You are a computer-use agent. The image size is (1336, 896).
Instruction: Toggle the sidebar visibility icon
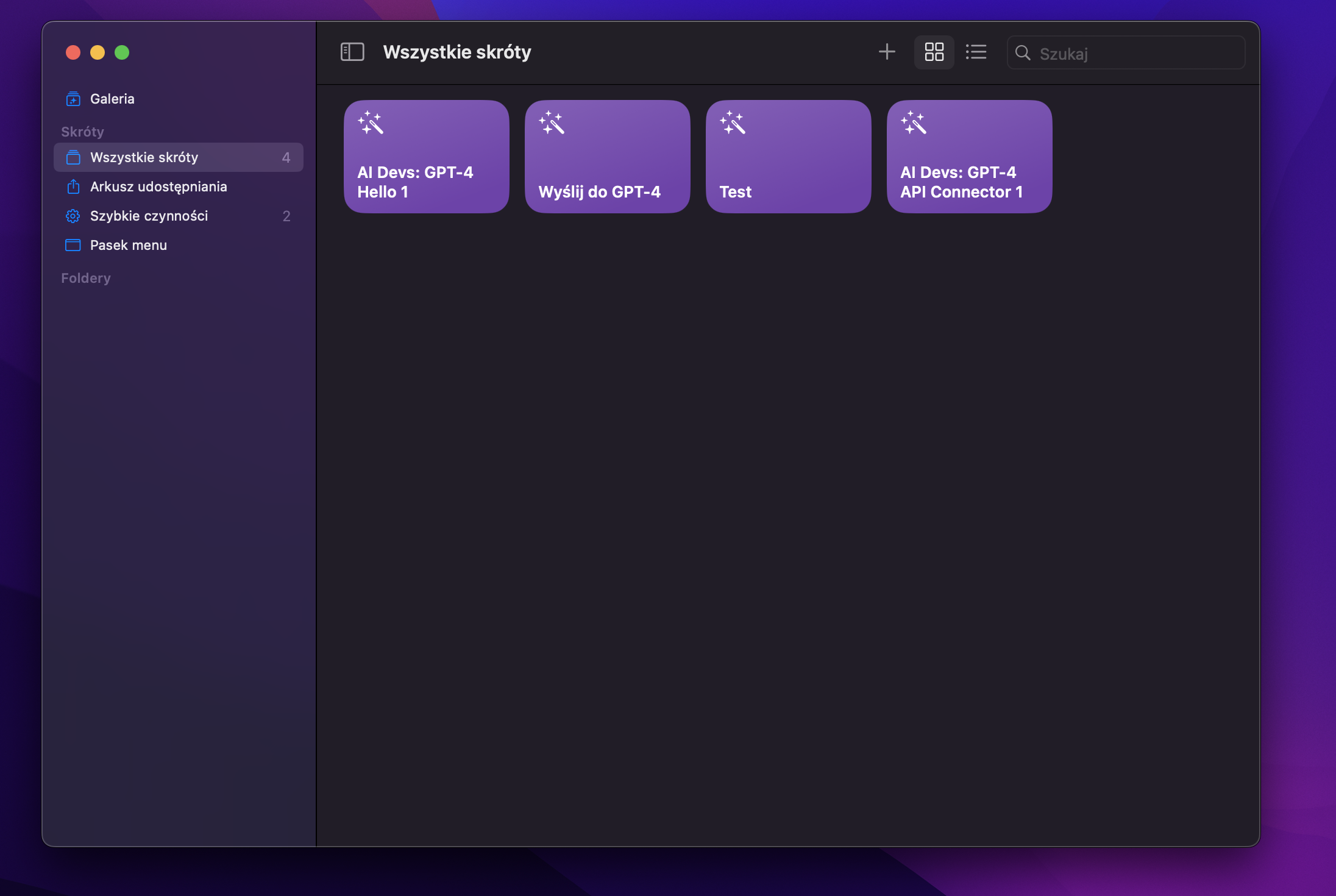coord(352,52)
